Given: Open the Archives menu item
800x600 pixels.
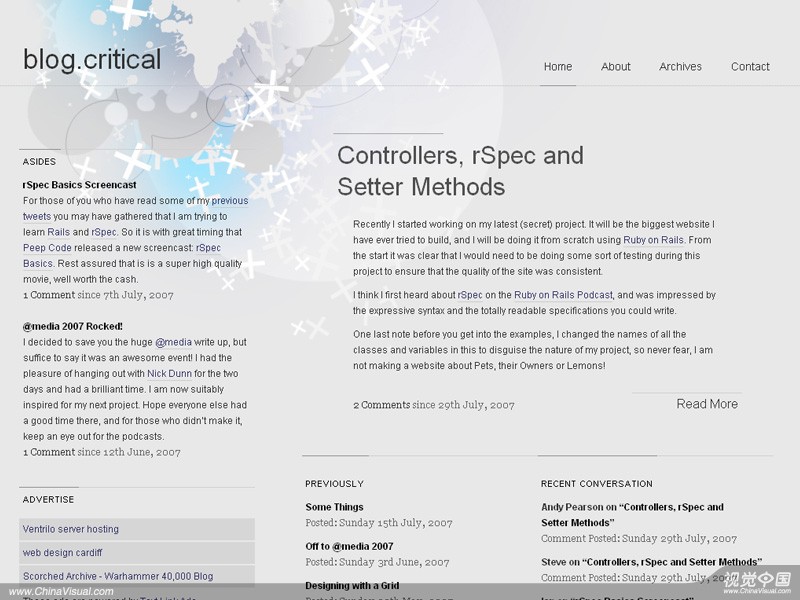Looking at the screenshot, I should point(680,66).
